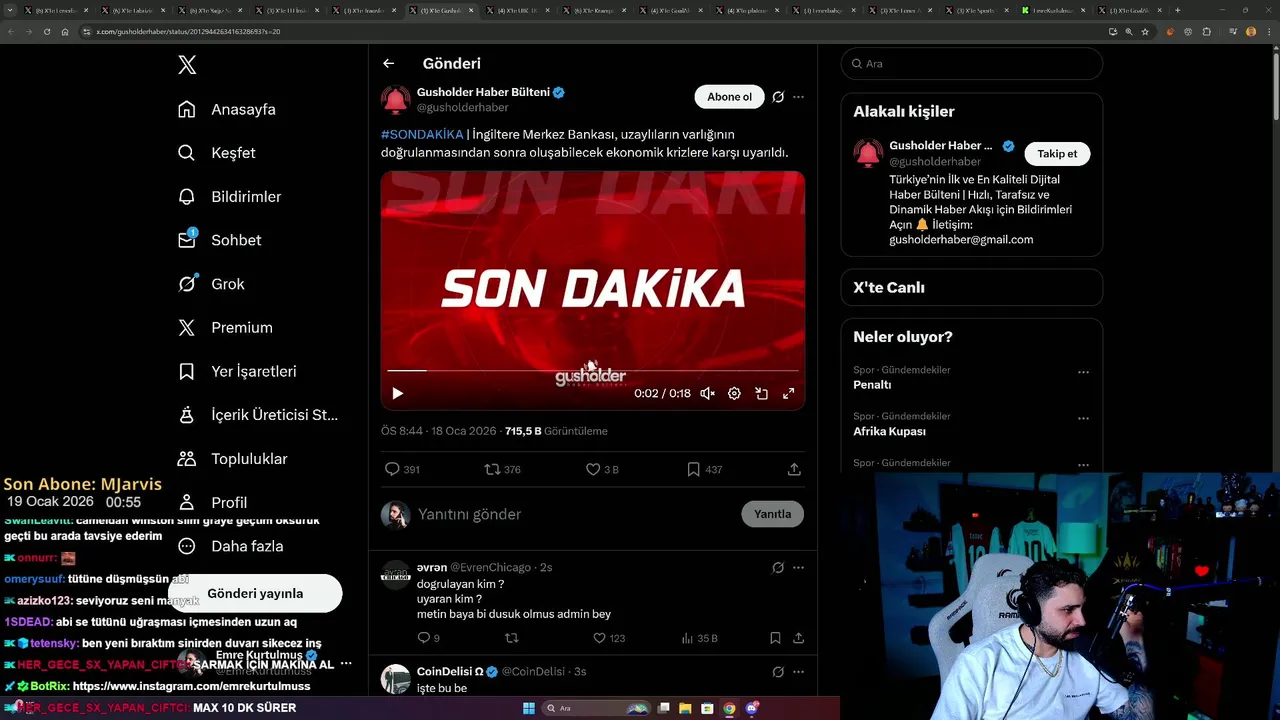Switch to the EmreKurtulmus Kick tab
Viewport: 1280px width, 720px height.
pyautogui.click(x=1054, y=10)
